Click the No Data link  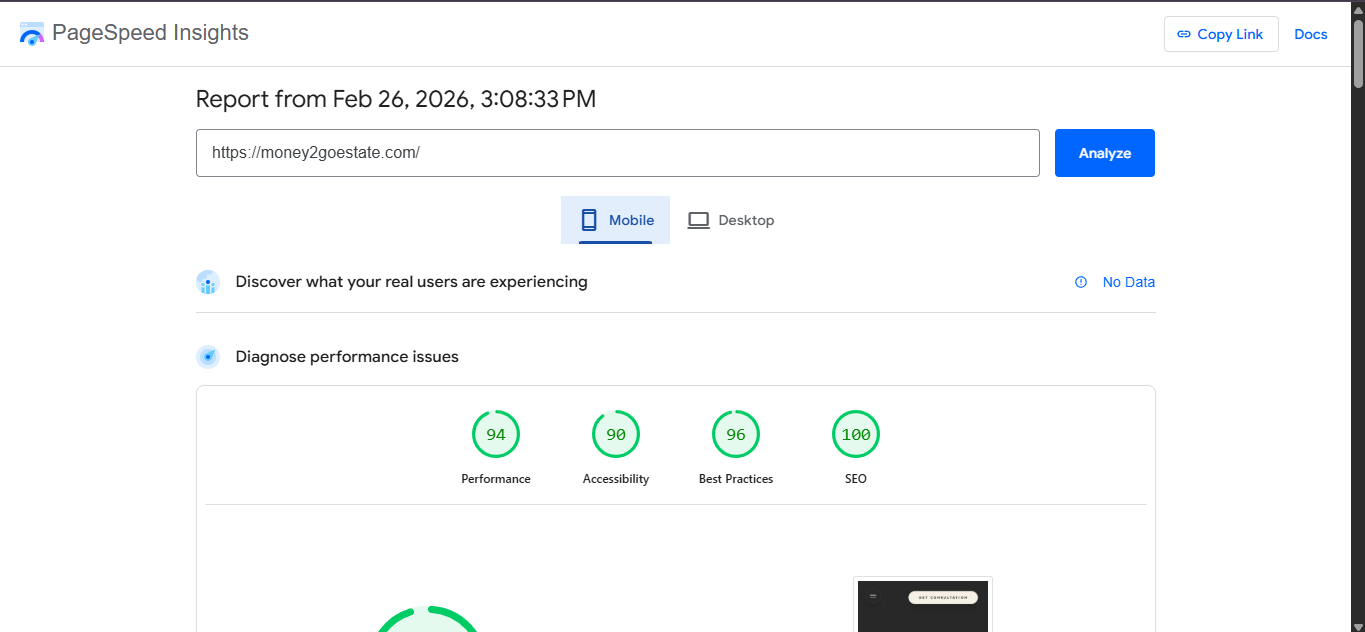click(x=1129, y=282)
